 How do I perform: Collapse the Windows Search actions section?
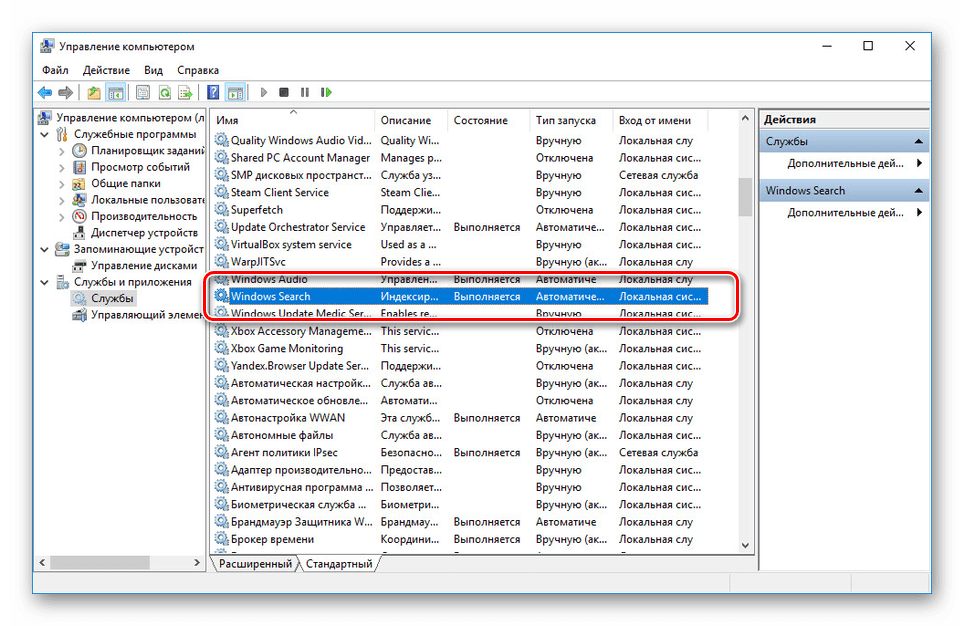pos(918,191)
